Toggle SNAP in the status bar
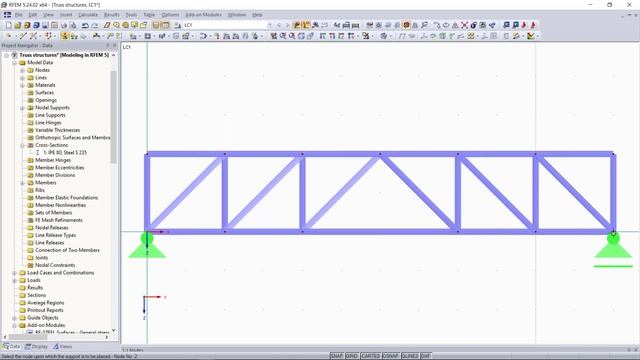Screen dimensions: 640x360 coord(337,356)
